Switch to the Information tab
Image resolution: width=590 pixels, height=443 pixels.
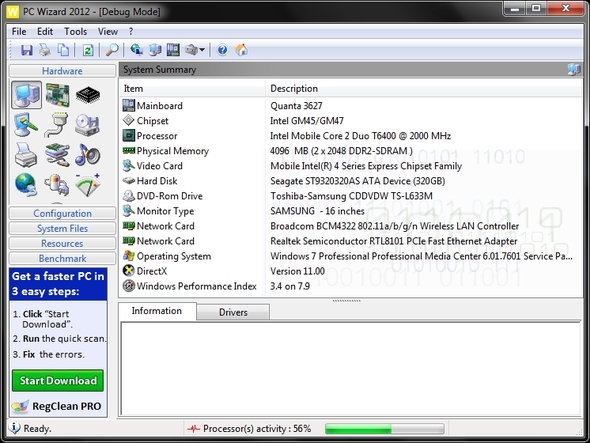(157, 311)
